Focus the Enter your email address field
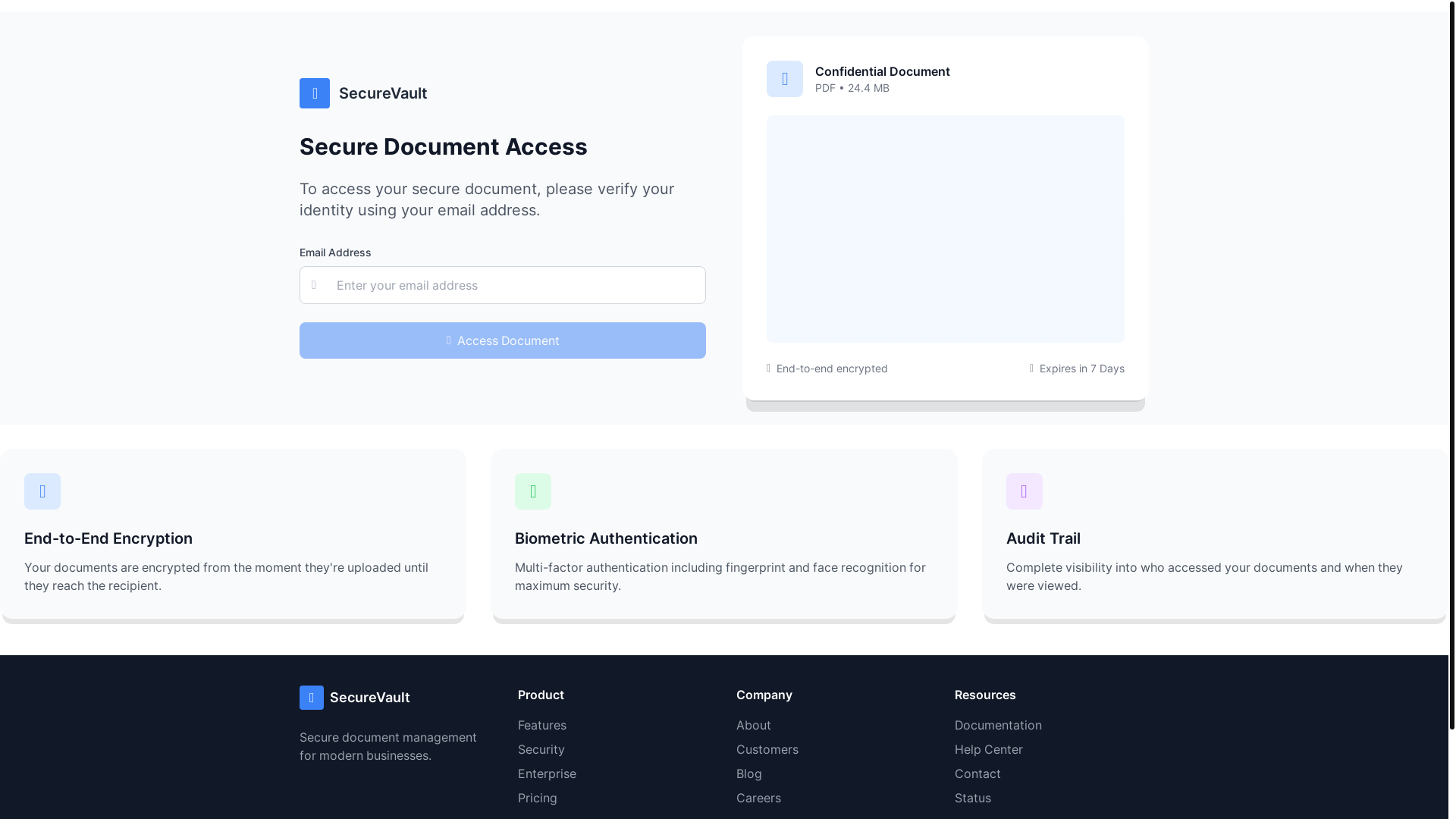 [x=503, y=285]
